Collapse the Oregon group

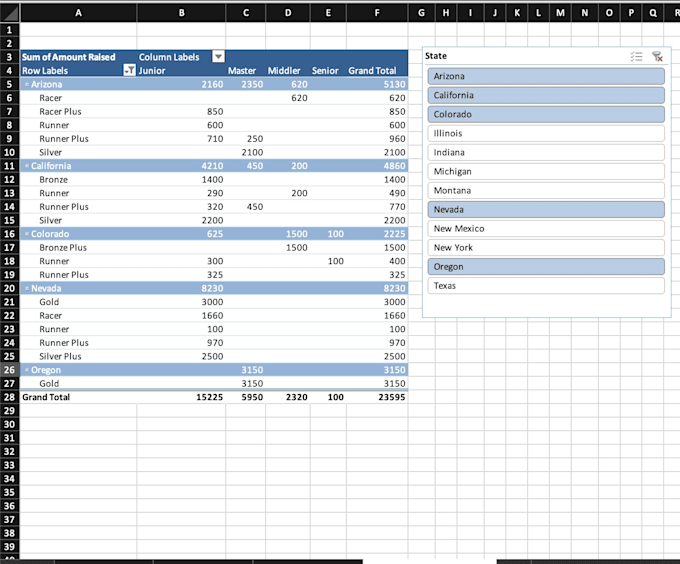(27, 370)
